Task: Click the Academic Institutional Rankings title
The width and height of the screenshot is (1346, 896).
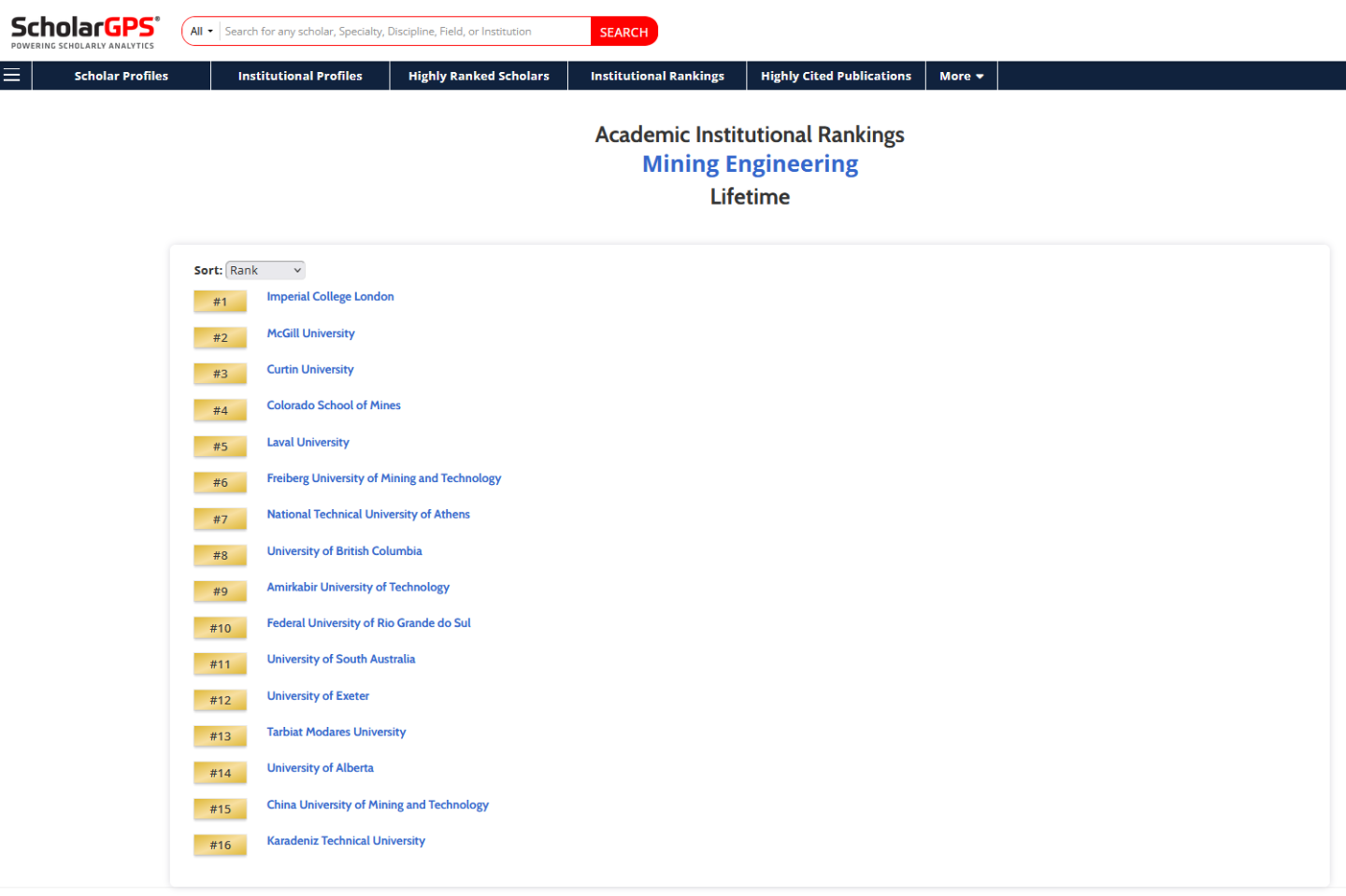Action: tap(750, 135)
